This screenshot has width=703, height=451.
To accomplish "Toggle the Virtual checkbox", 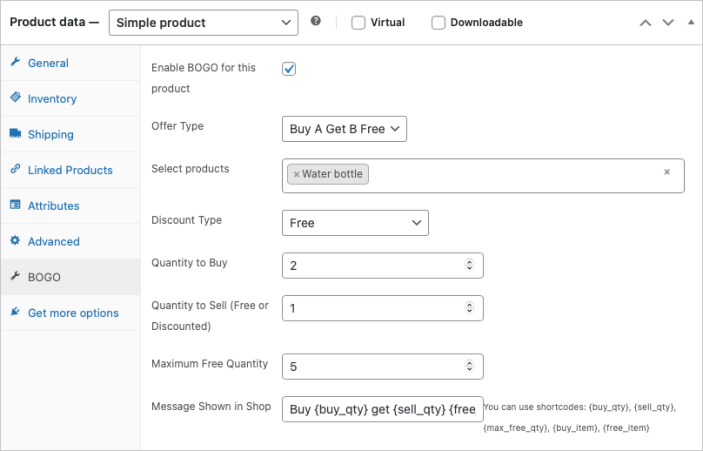I will [x=359, y=23].
